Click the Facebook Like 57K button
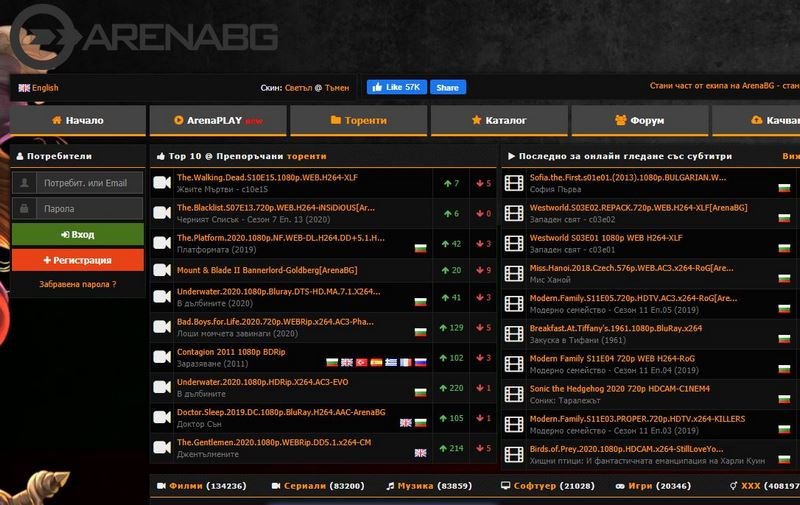 pyautogui.click(x=397, y=87)
